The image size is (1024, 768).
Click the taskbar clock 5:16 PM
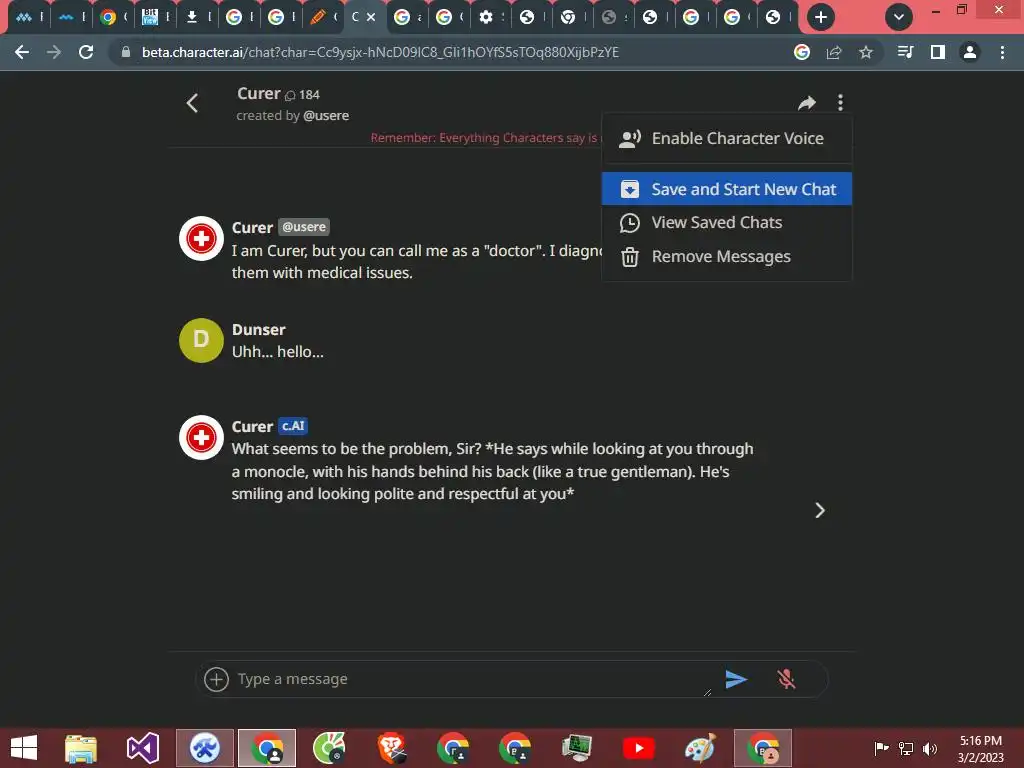(980, 741)
